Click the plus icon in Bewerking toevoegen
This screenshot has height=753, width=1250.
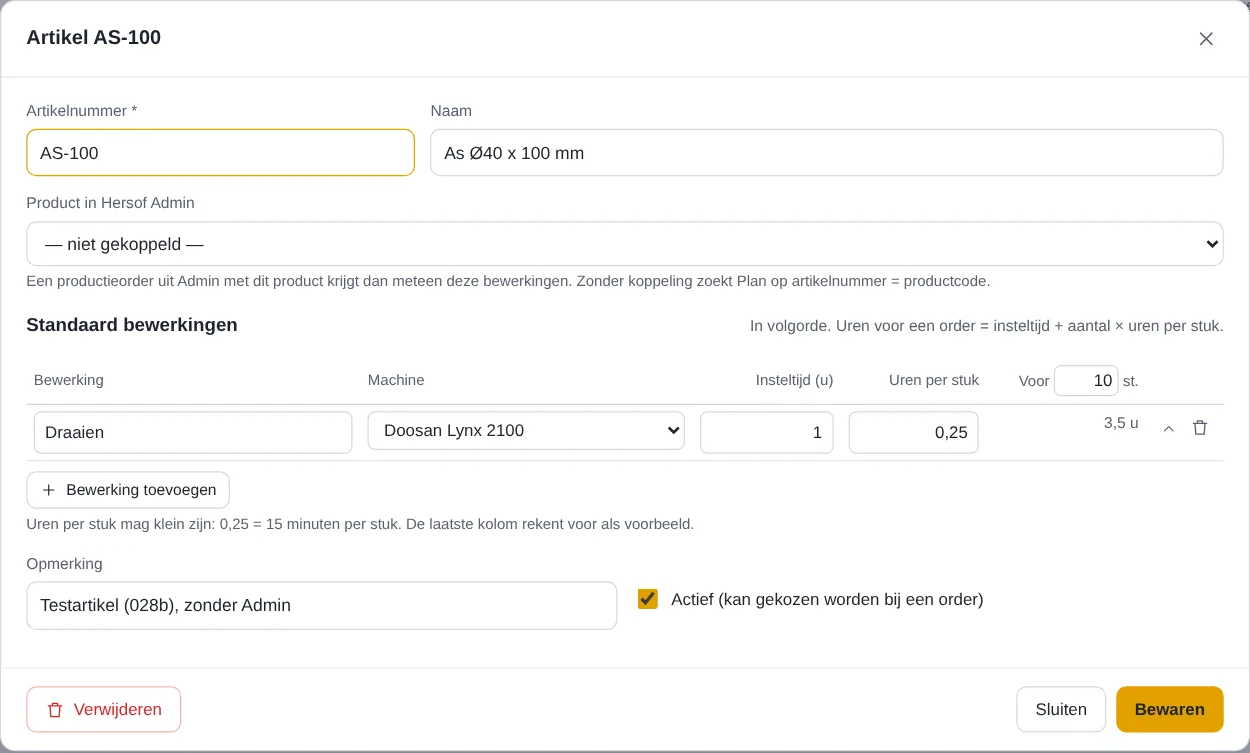[48, 490]
